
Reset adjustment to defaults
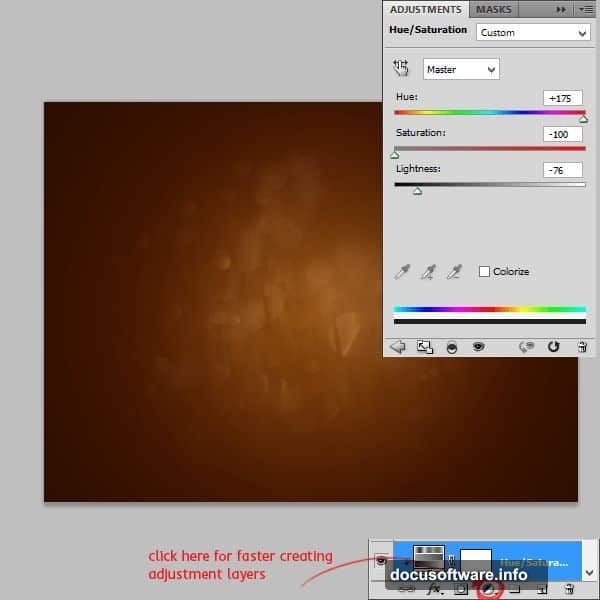click(553, 347)
